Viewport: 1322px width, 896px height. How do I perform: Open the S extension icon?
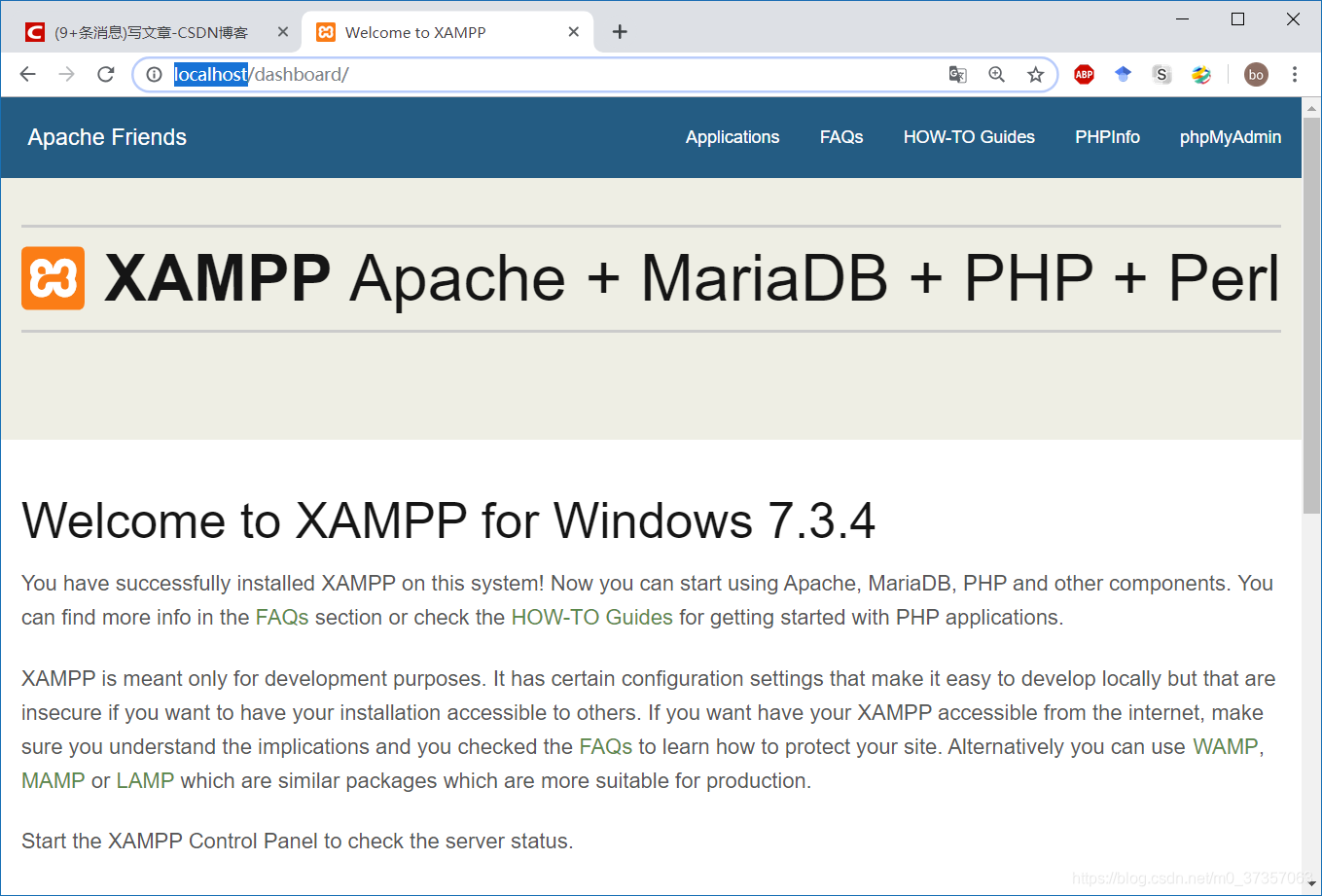click(1161, 75)
